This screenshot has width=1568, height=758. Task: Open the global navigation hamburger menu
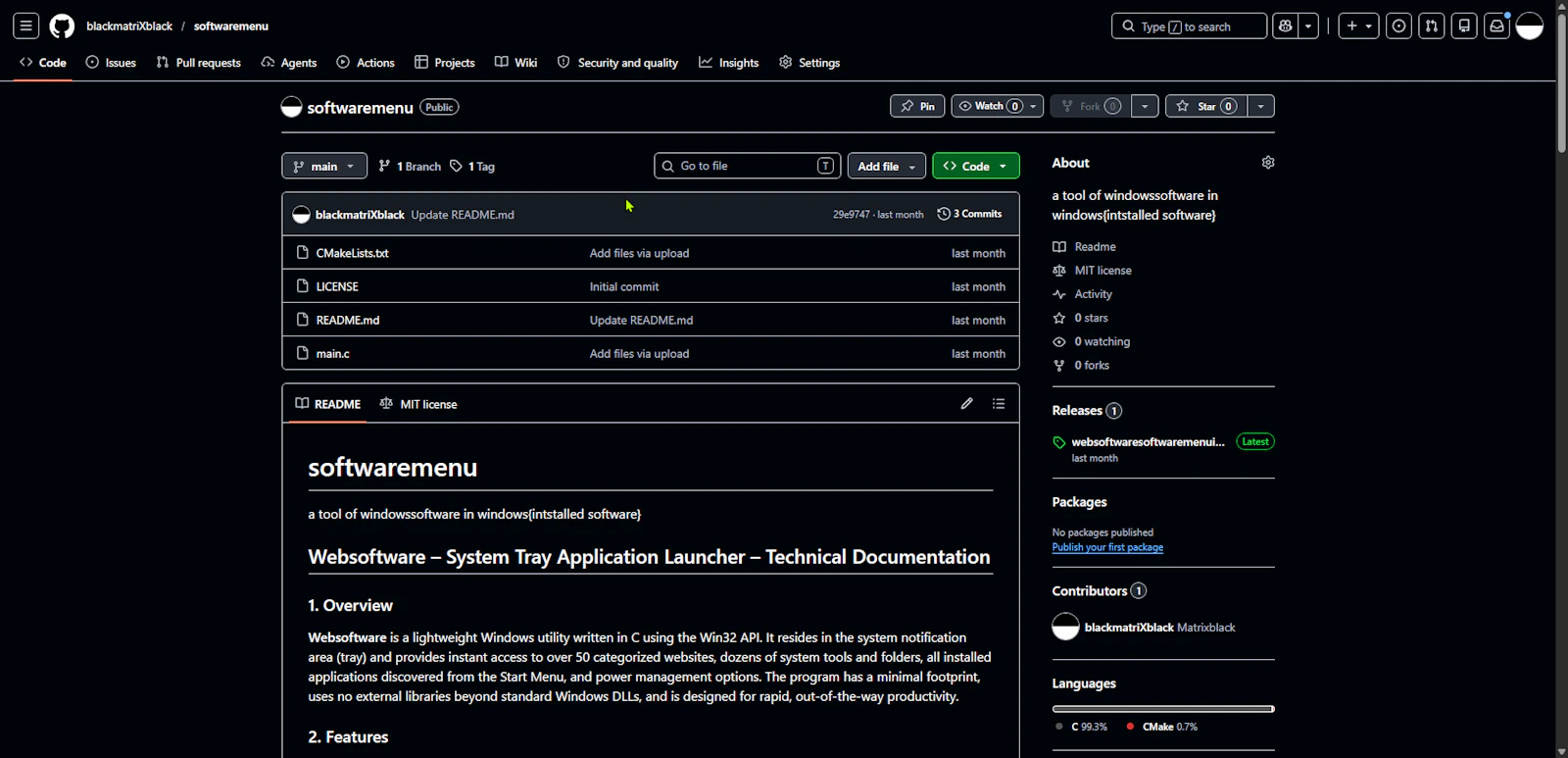coord(26,26)
